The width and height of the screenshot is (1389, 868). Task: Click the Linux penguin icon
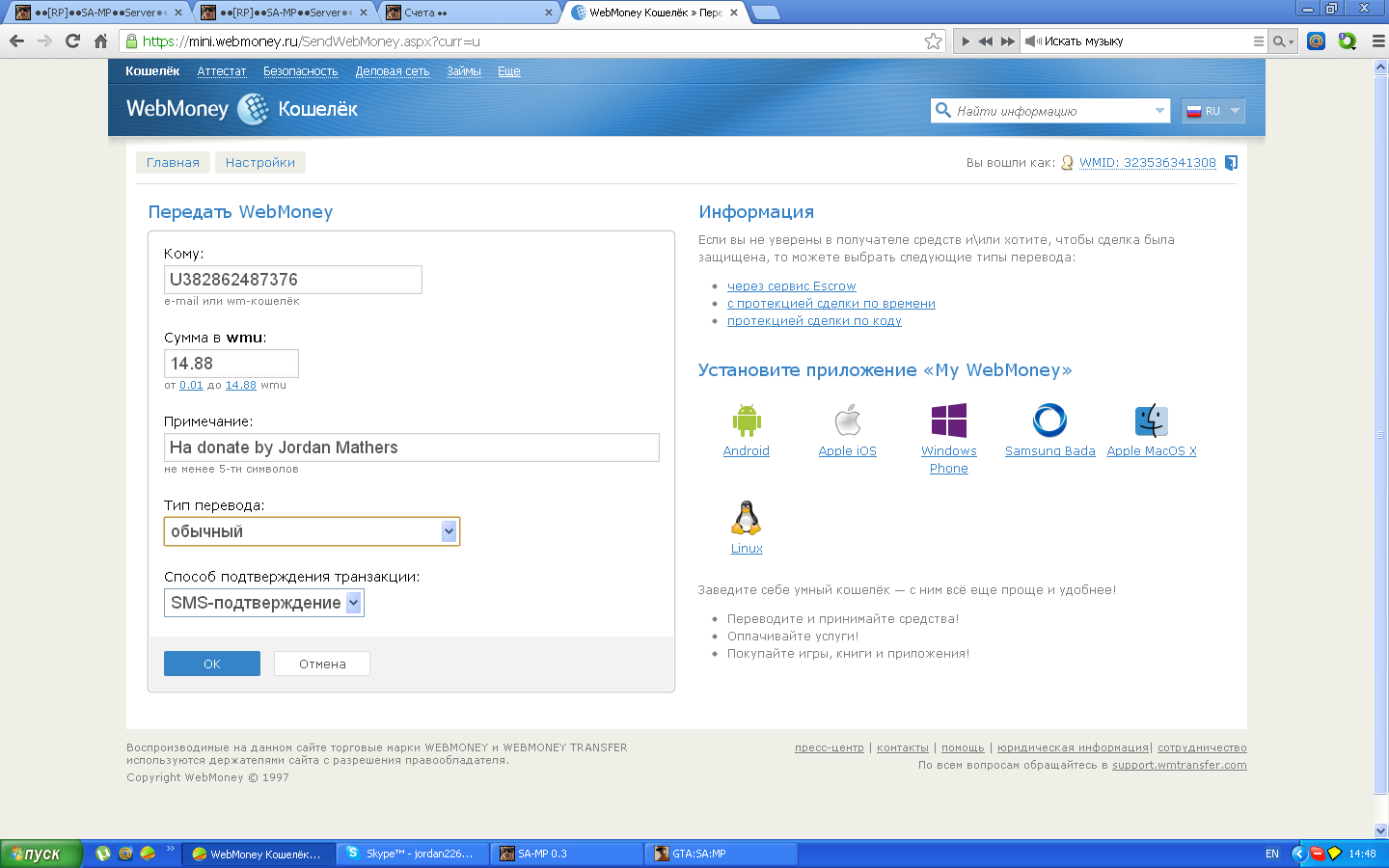pos(747,518)
